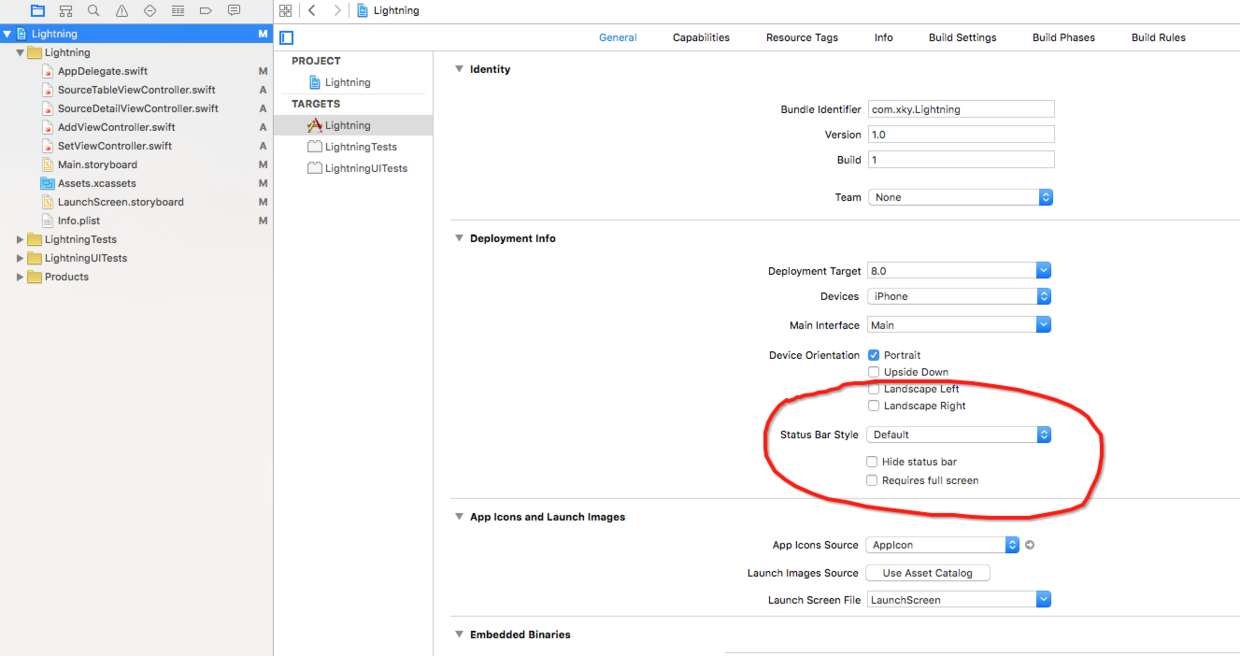Click the Bundle Identifier text field
The image size is (1240, 656).
(960, 110)
